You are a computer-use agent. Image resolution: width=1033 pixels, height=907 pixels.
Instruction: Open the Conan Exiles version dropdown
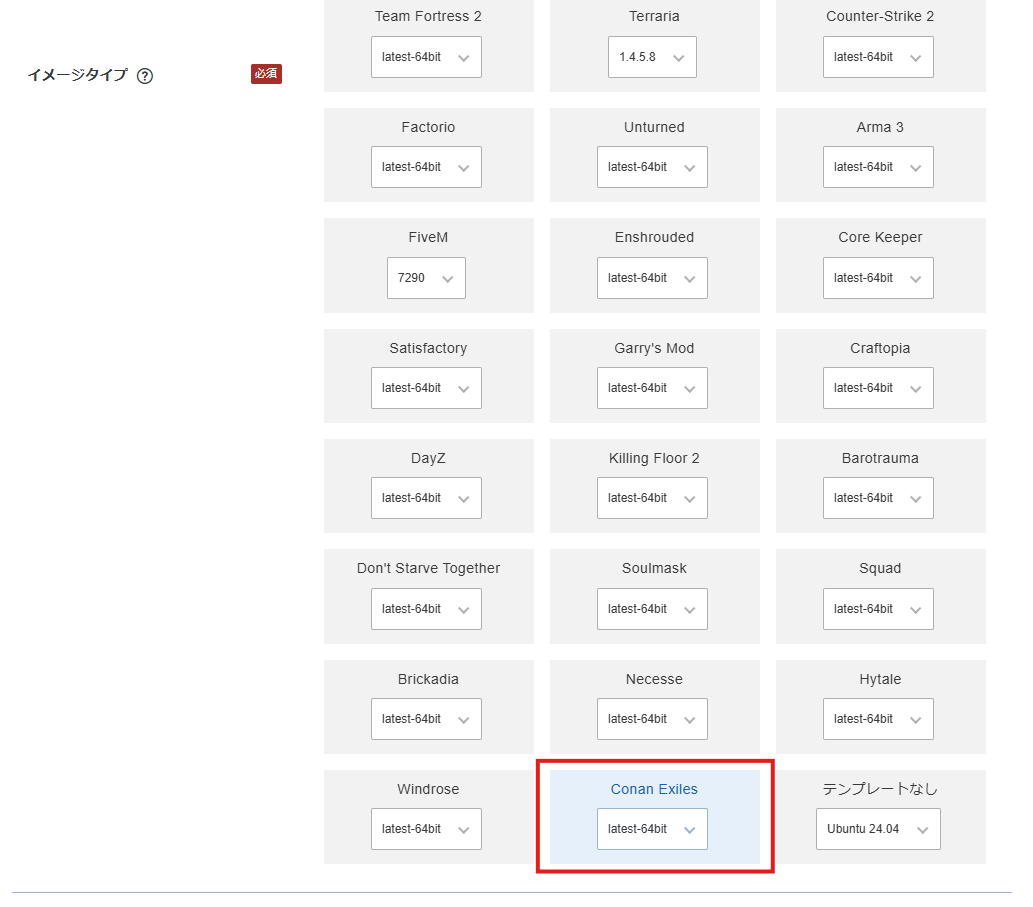pyautogui.click(x=652, y=829)
